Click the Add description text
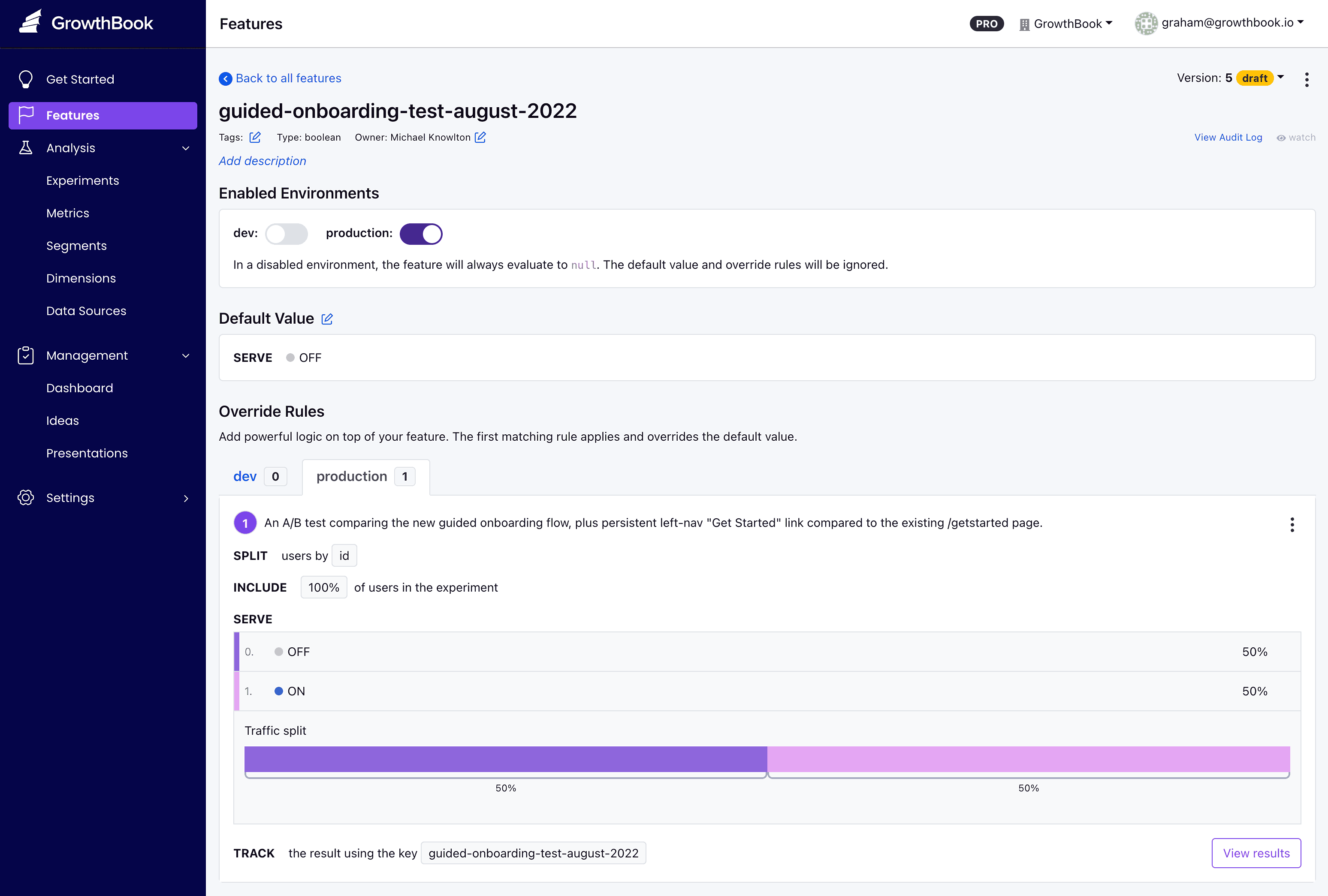 pos(262,161)
